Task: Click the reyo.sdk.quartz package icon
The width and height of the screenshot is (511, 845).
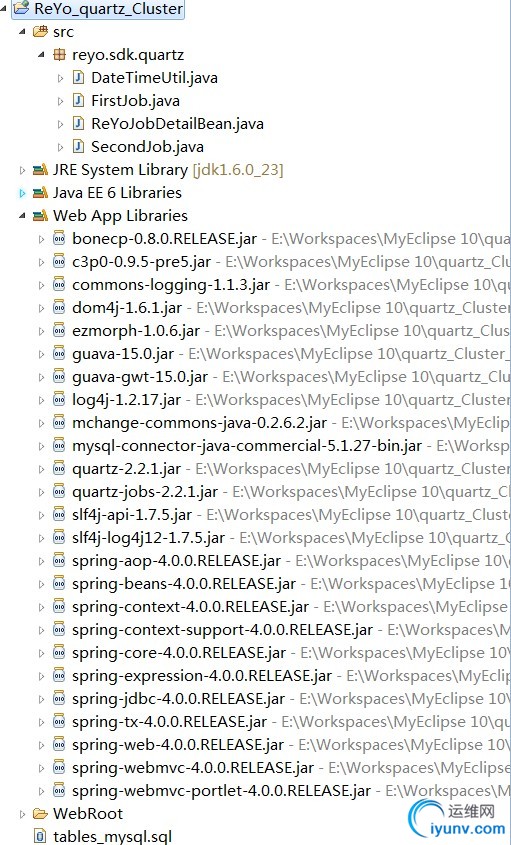Action: tap(59, 55)
